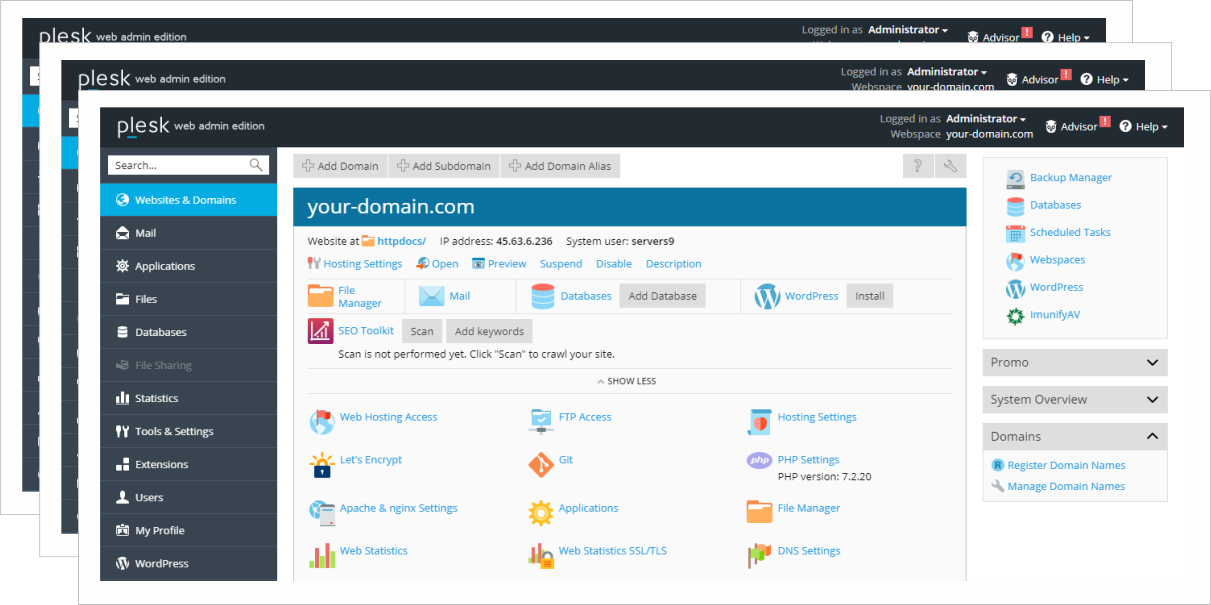Click the WordPress icon in the left sidebar
The height and width of the screenshot is (605, 1211).
tap(123, 563)
